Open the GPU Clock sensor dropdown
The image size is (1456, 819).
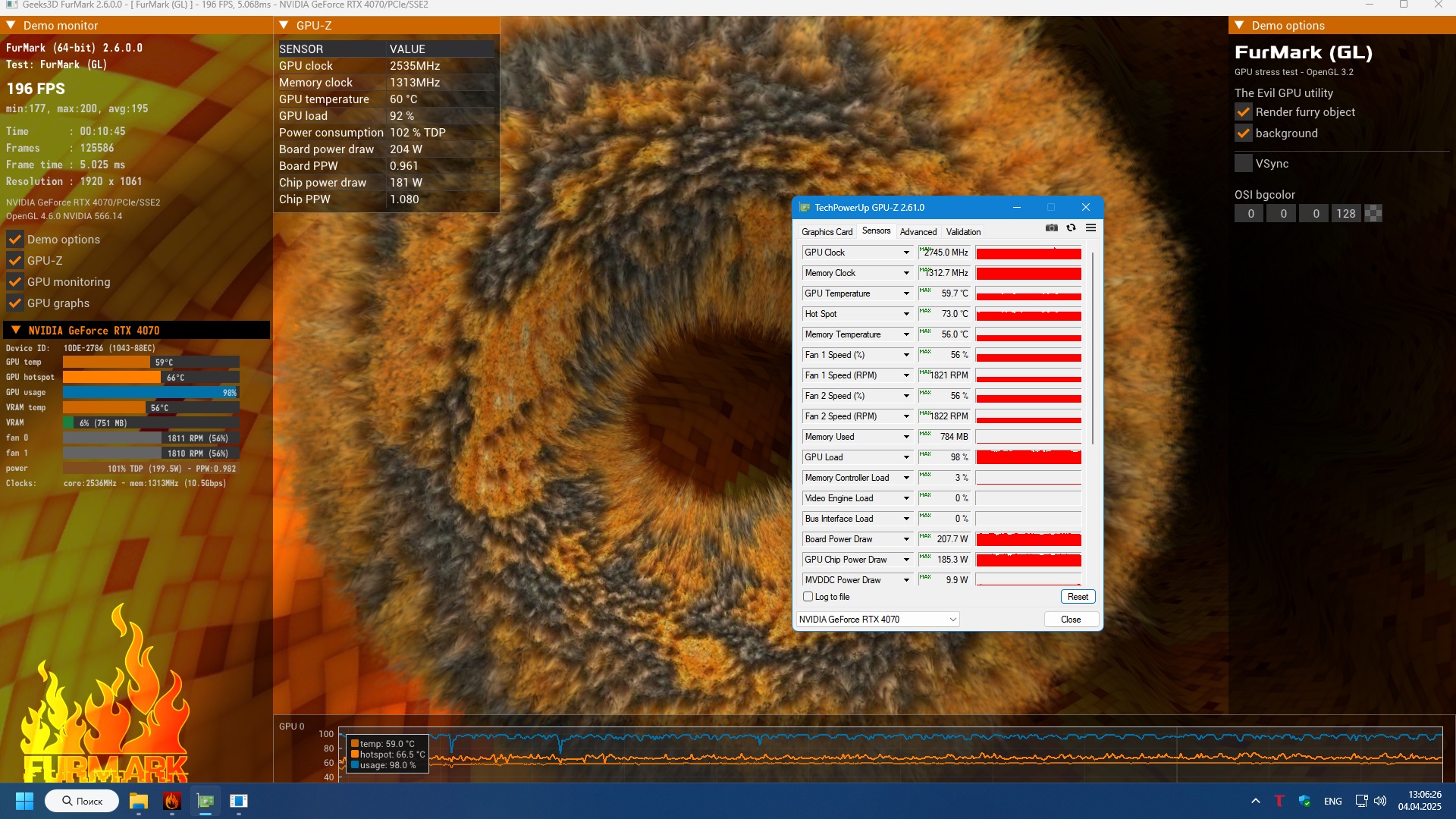(x=905, y=253)
